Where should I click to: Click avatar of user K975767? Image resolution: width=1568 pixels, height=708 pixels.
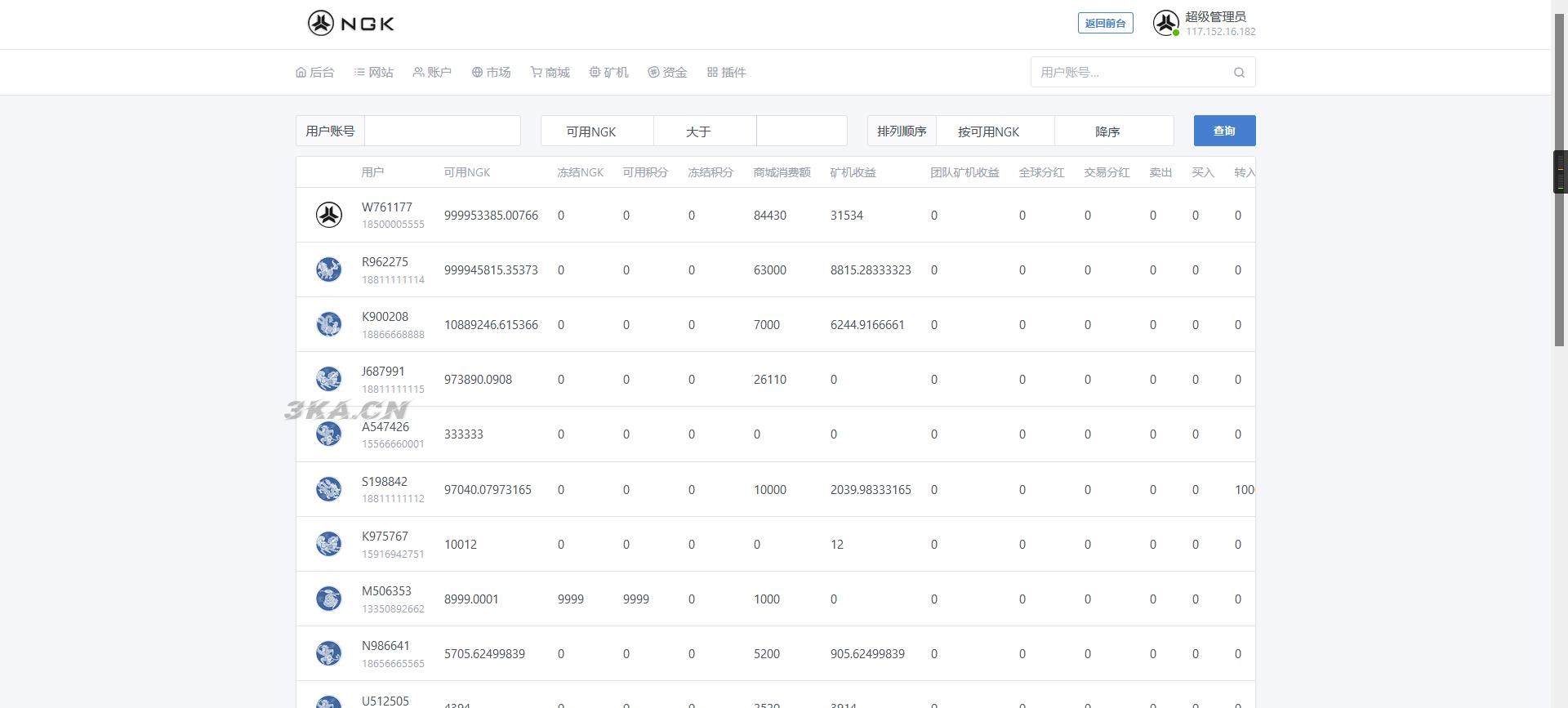[328, 544]
